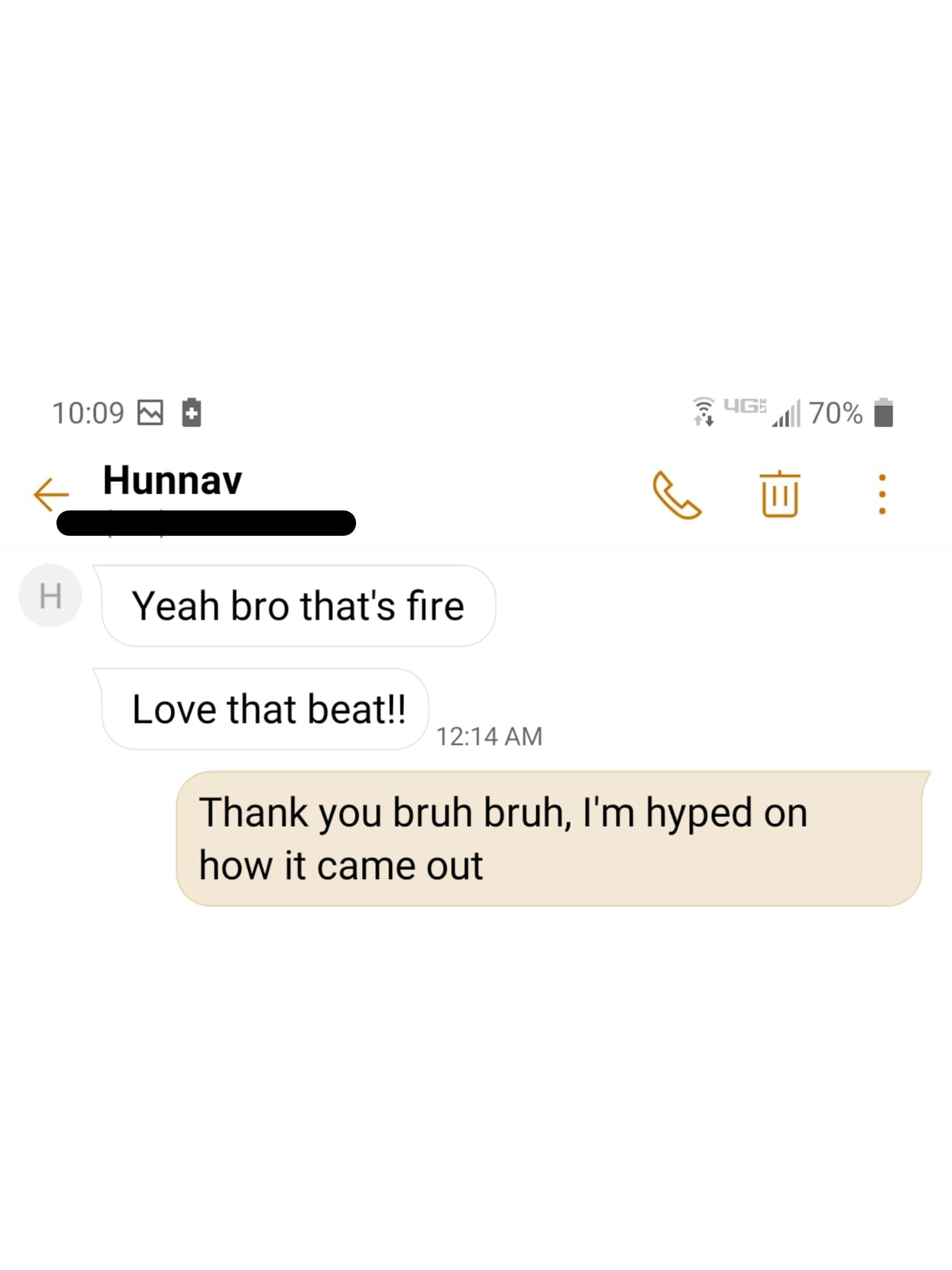Select the "Yeah bro that's fire" message
Image resolution: width=952 pixels, height=1270 pixels.
point(298,606)
